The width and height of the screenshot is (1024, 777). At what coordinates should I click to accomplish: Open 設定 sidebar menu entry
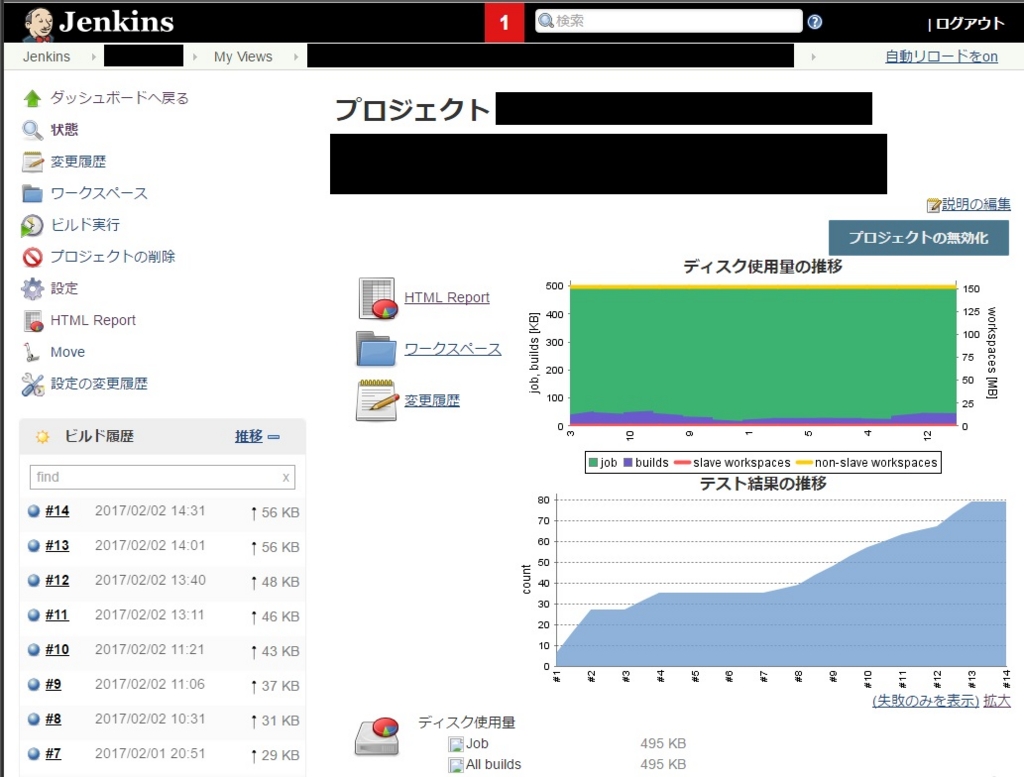(64, 288)
